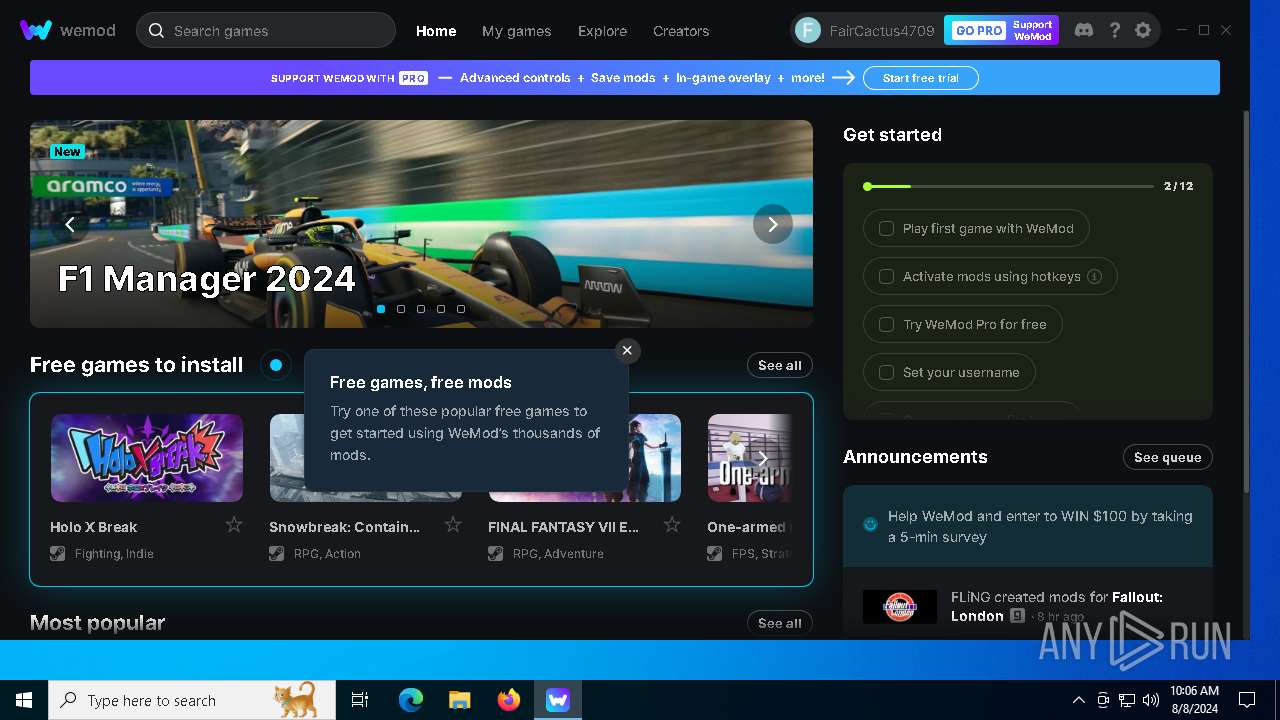
Task: Click the user avatar F icon
Action: [x=808, y=30]
